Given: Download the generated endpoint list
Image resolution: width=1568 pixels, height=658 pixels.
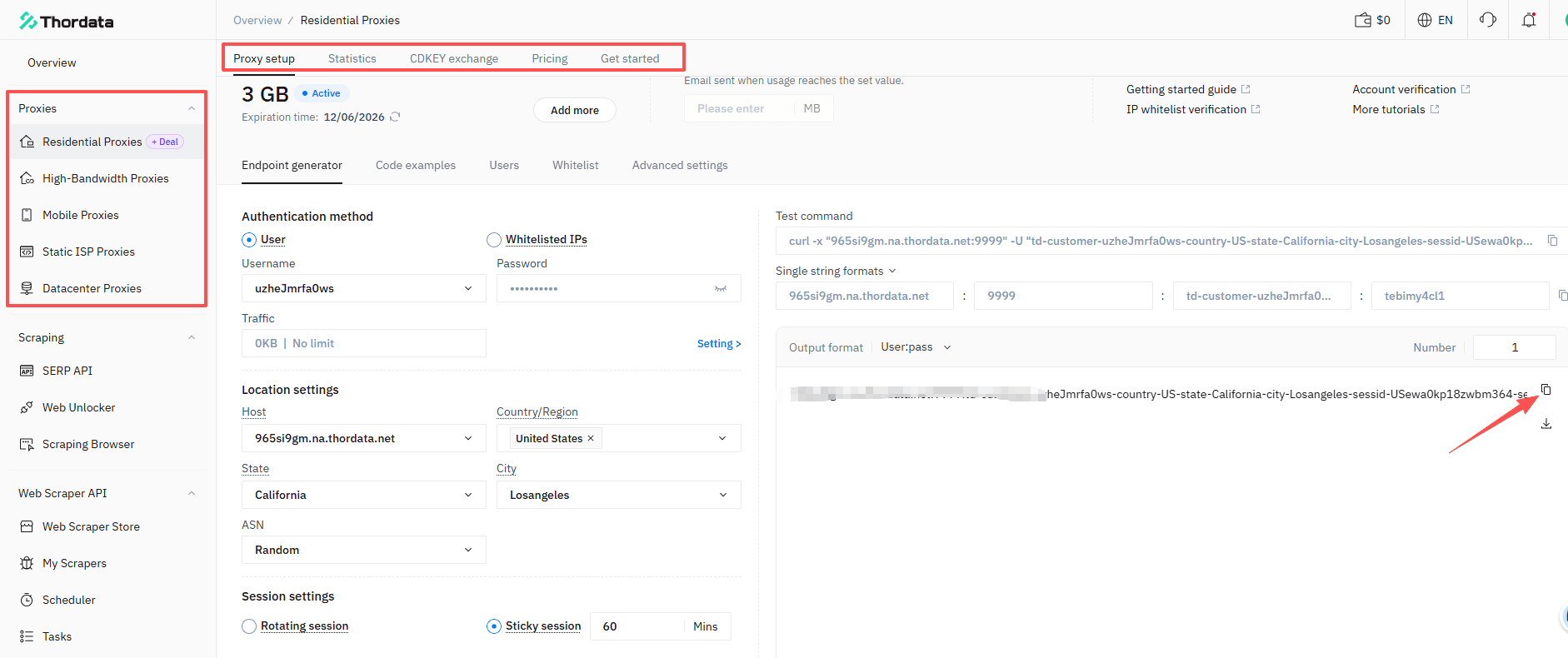Looking at the screenshot, I should [1546, 424].
